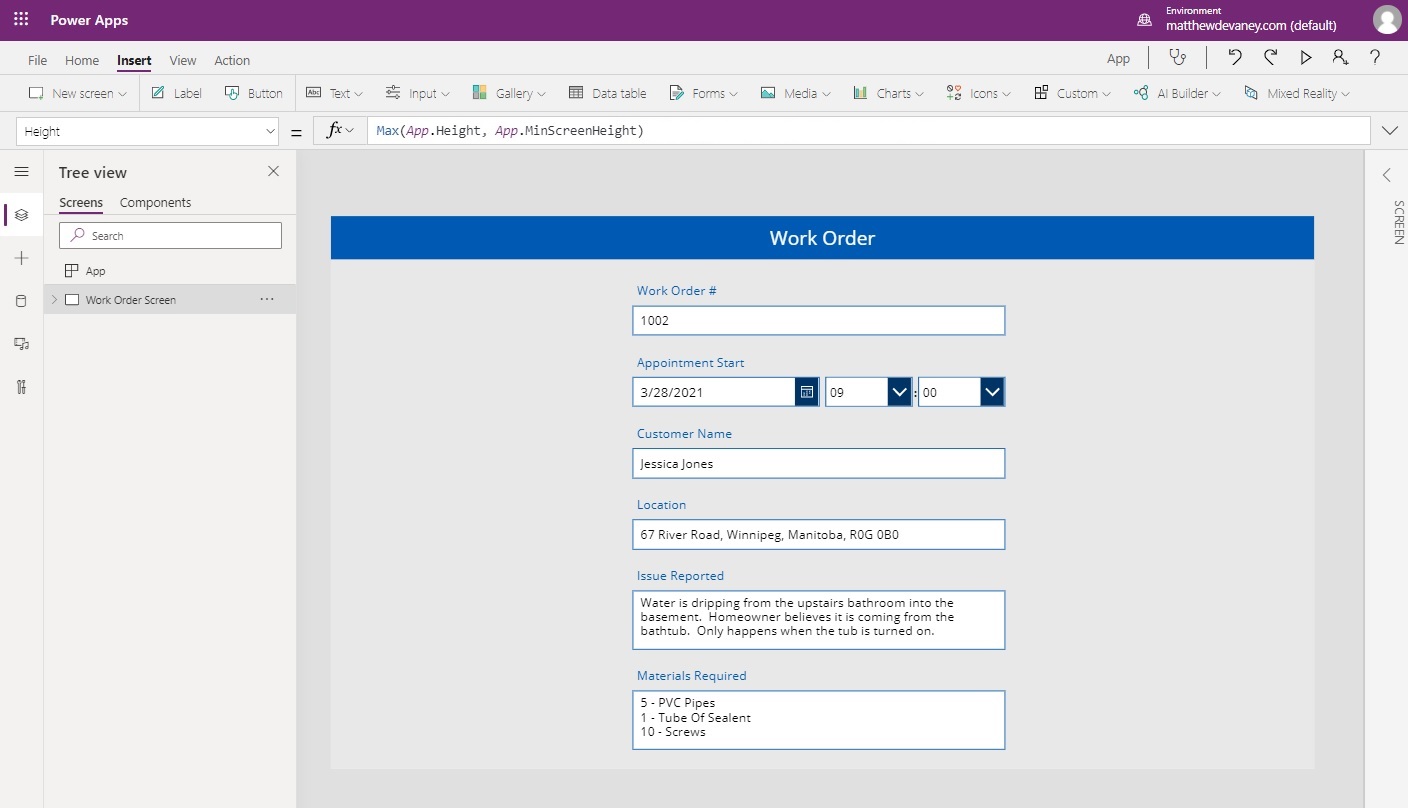Open the minute dropdown showing 00

(x=992, y=392)
